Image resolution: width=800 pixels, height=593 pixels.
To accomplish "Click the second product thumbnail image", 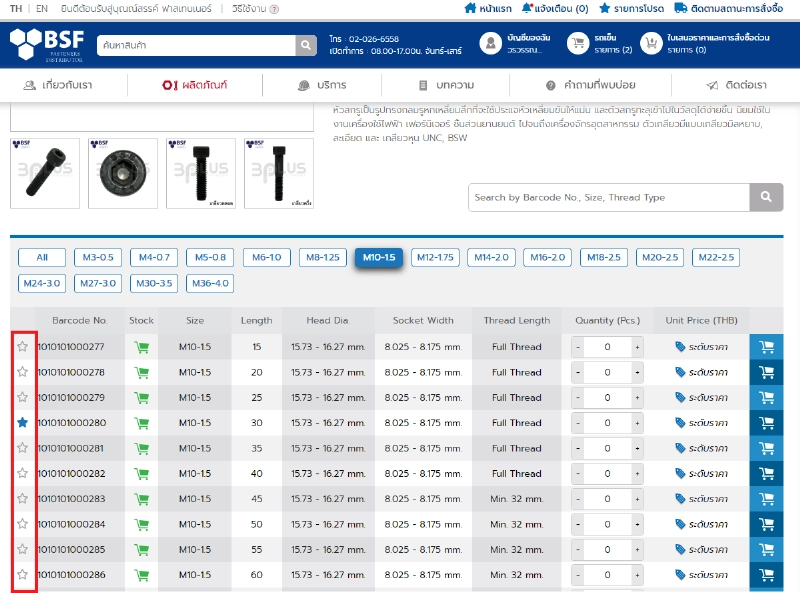I will pyautogui.click(x=123, y=173).
